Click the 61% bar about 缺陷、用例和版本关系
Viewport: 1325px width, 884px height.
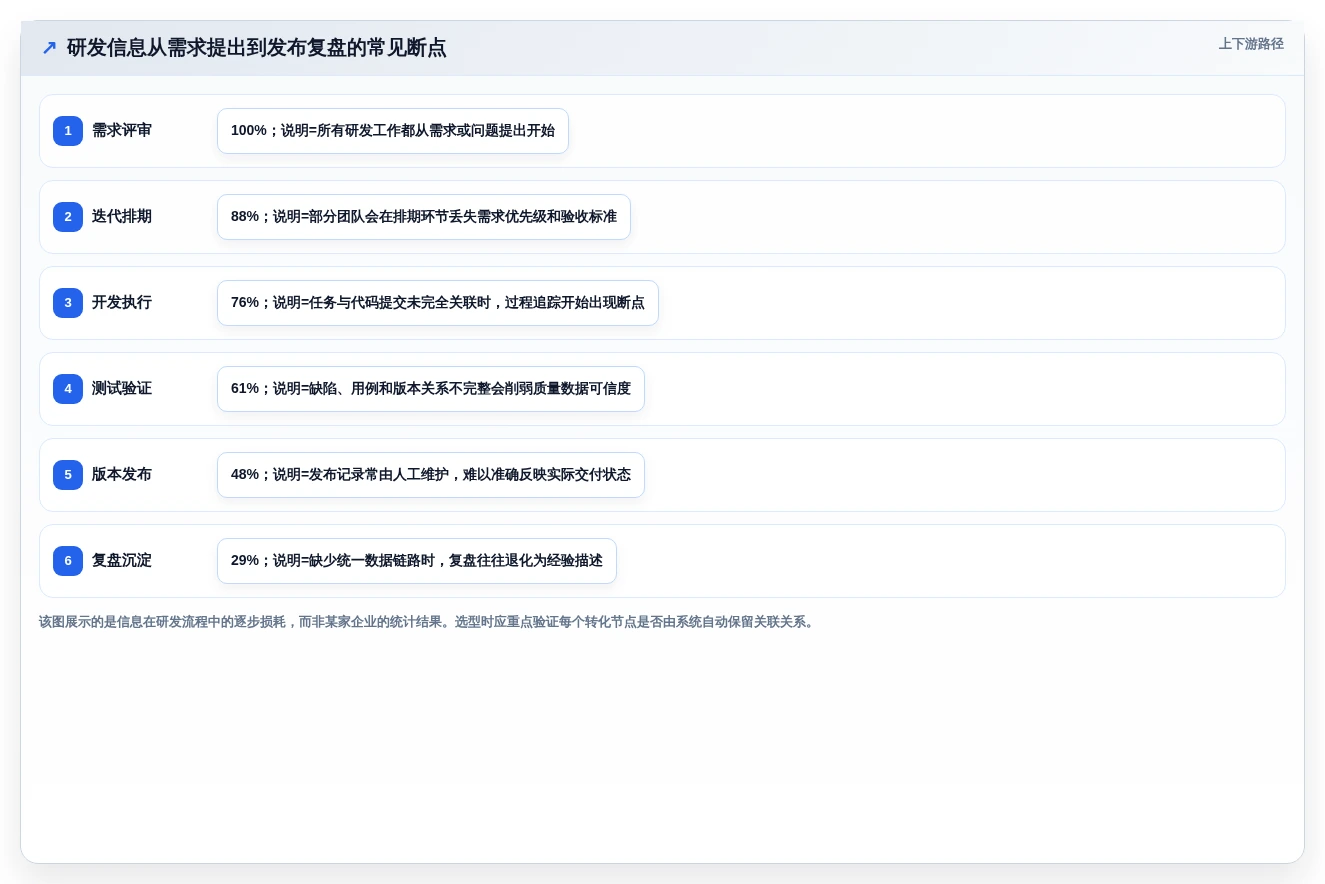[x=431, y=389]
